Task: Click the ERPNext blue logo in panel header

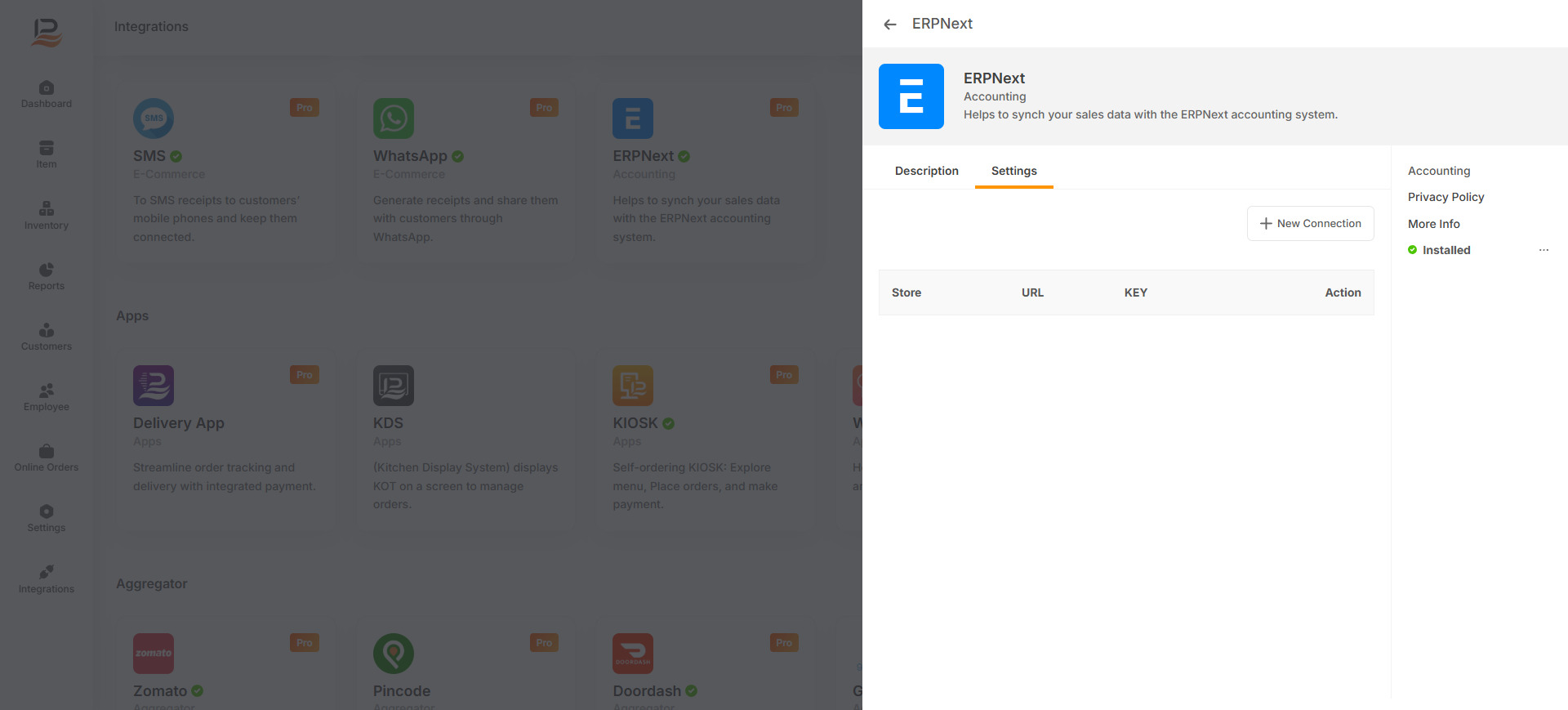Action: coord(911,96)
